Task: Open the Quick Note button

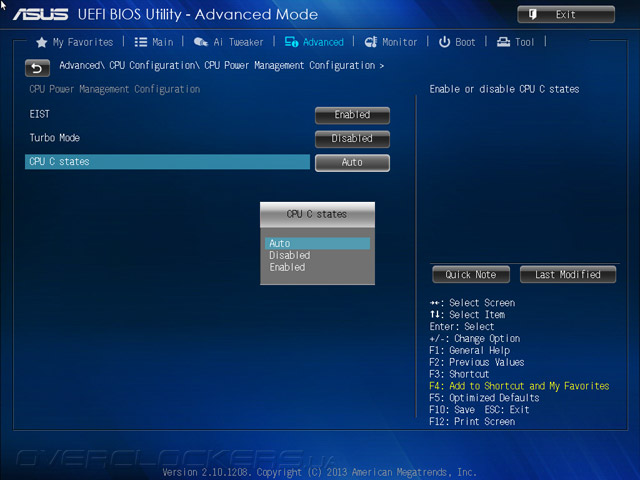Action: tap(471, 275)
